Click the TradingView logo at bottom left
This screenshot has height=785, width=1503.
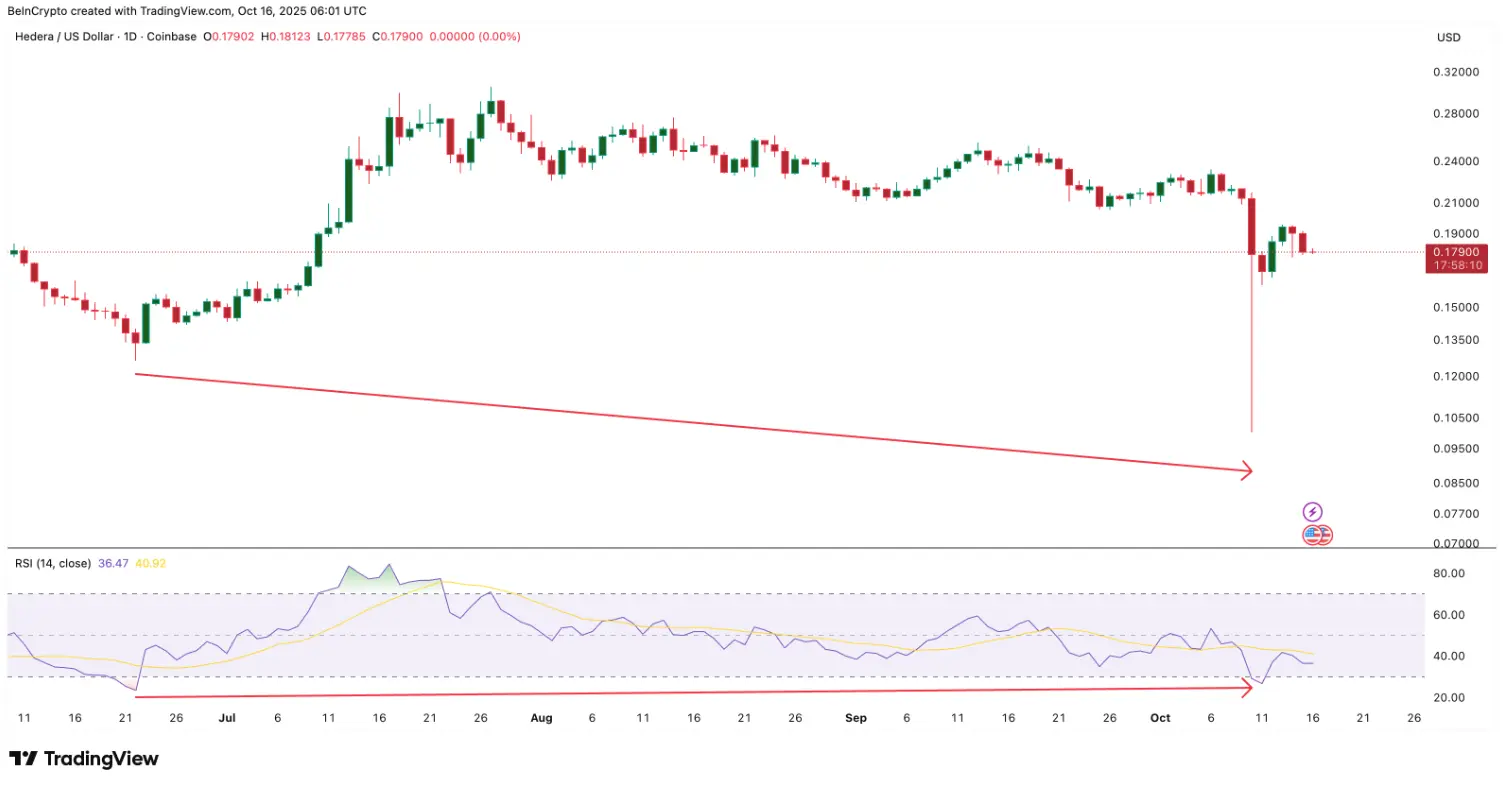[84, 759]
